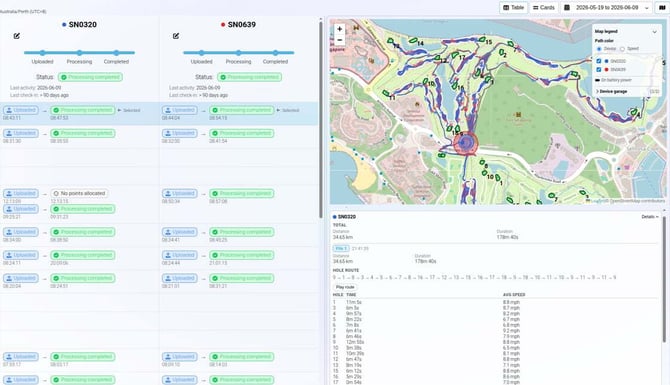Click the SN0320 column header
This screenshot has width=670, height=385.
(79, 25)
